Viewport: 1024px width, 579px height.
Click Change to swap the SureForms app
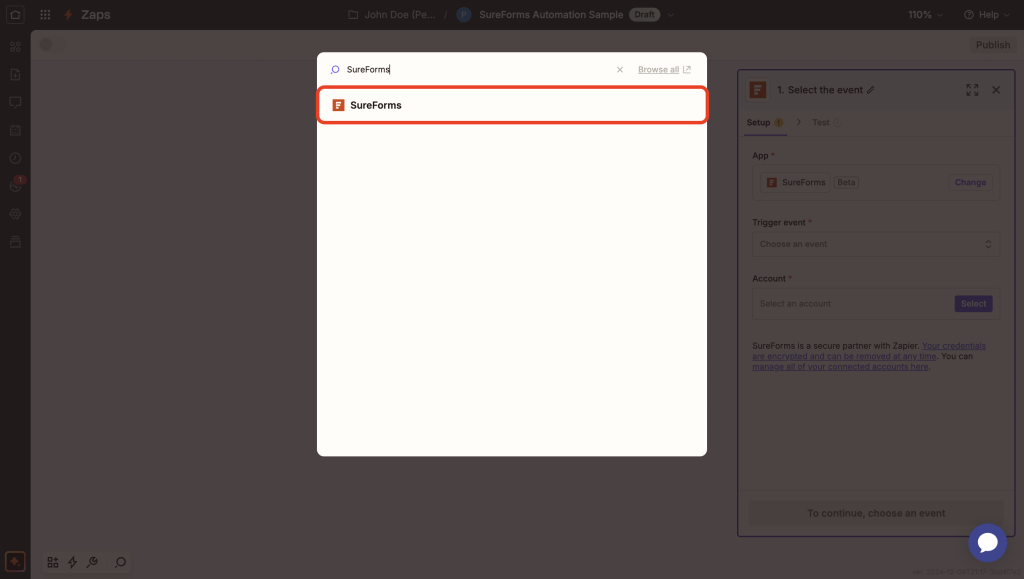tap(969, 182)
